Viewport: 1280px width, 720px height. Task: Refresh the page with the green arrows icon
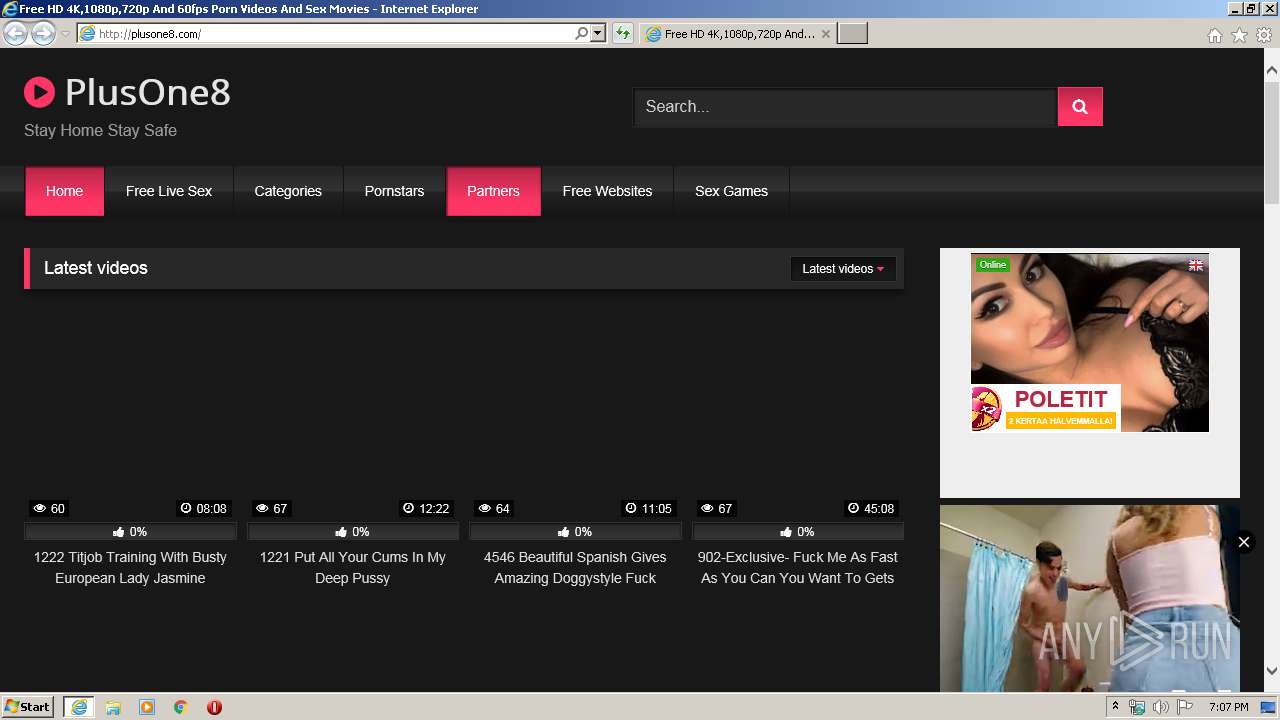click(x=623, y=33)
